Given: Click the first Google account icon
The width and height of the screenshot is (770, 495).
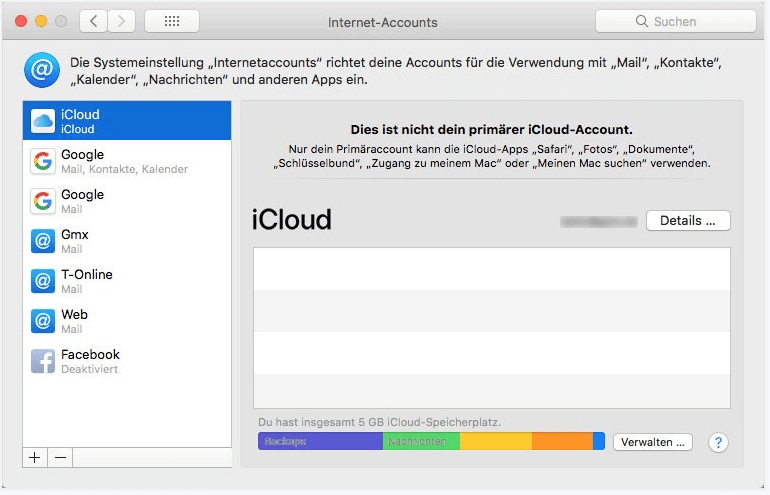Looking at the screenshot, I should pos(42,161).
